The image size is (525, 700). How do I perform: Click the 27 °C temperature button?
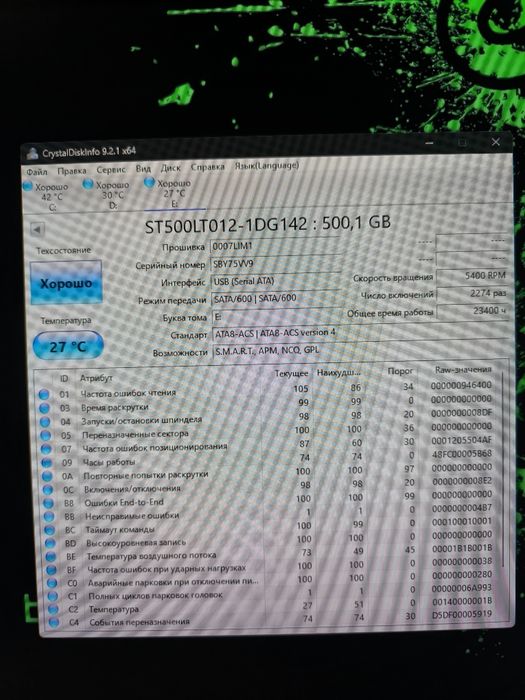coord(68,346)
